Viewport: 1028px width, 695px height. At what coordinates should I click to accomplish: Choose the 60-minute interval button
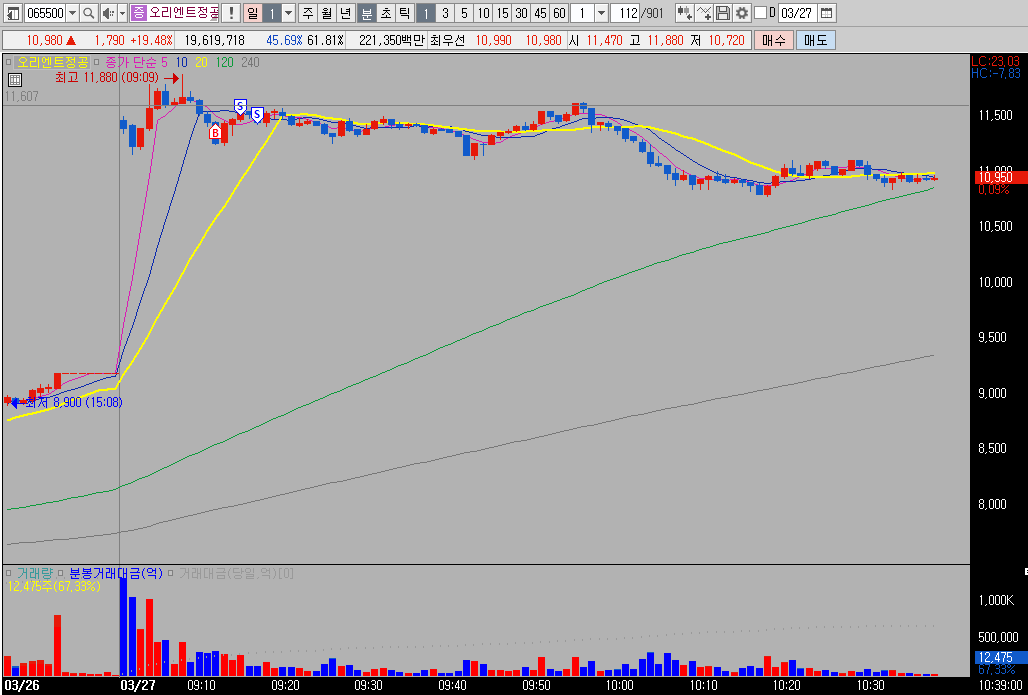pos(559,12)
